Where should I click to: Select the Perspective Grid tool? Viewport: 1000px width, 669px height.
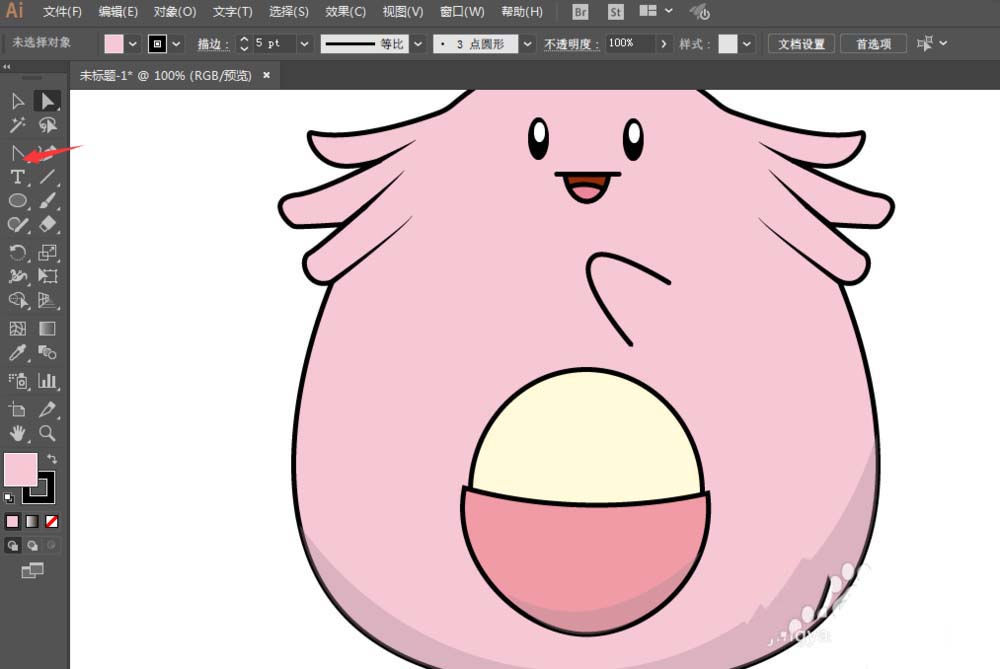[48, 300]
